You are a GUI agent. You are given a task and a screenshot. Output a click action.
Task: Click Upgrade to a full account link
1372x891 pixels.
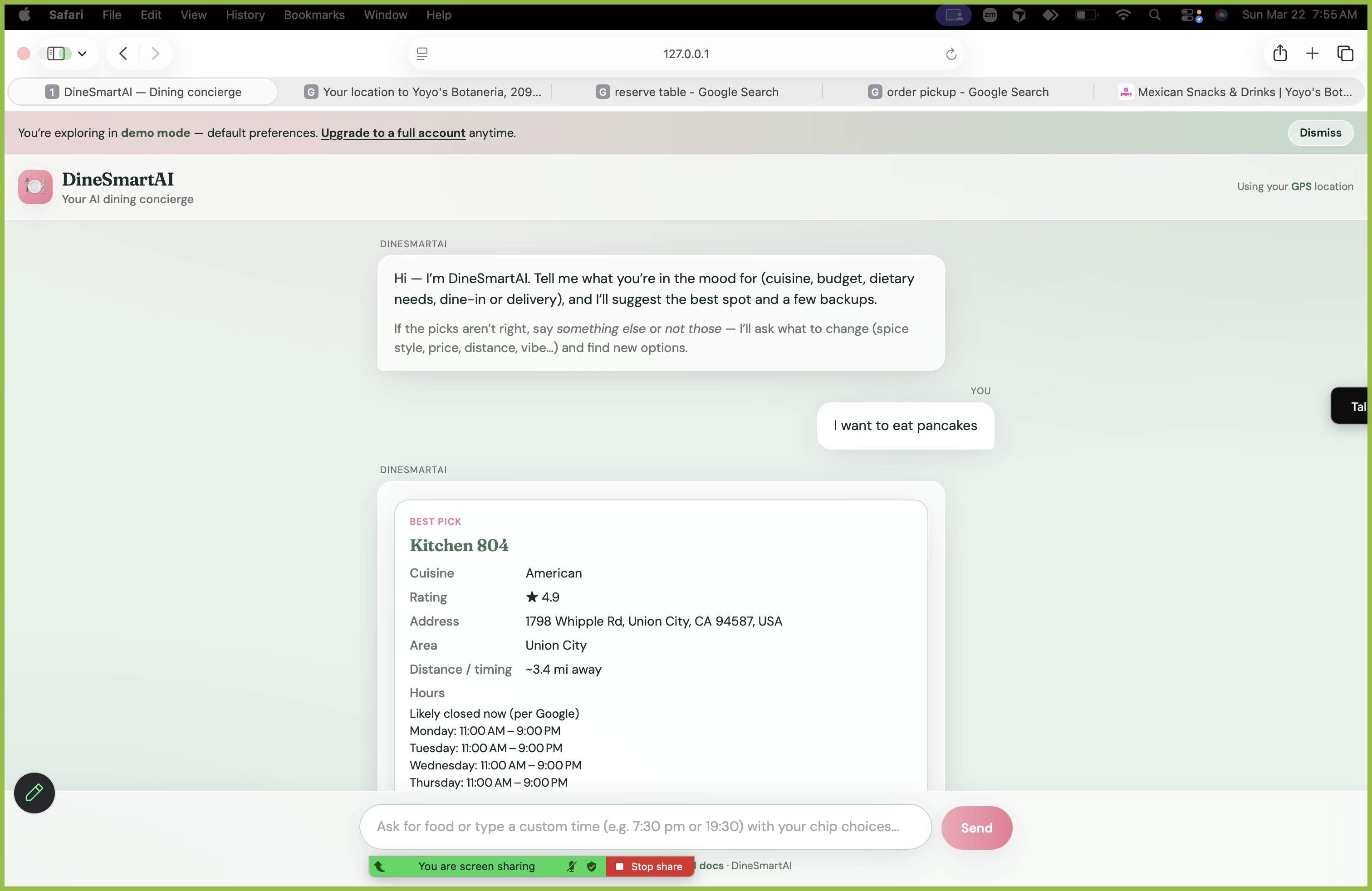coord(392,132)
